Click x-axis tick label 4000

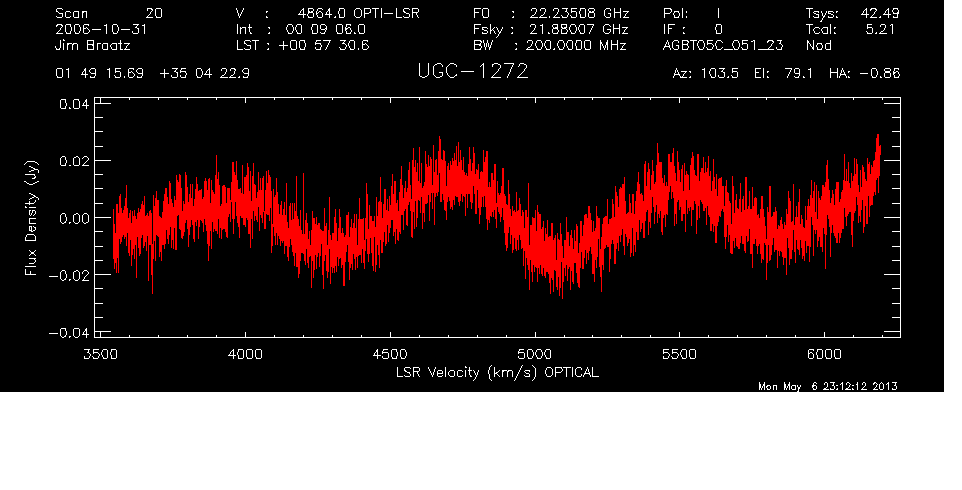(245, 354)
